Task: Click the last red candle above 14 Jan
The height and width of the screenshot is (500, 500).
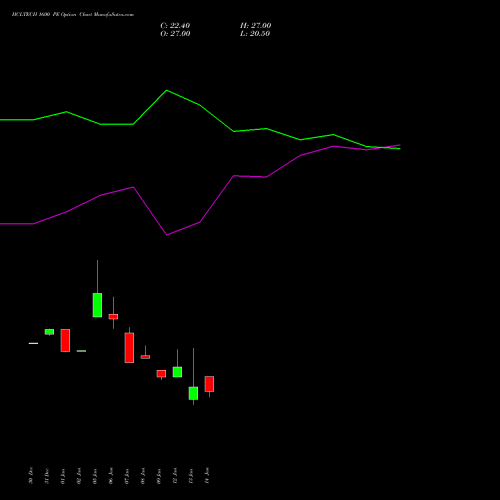Action: pos(209,384)
